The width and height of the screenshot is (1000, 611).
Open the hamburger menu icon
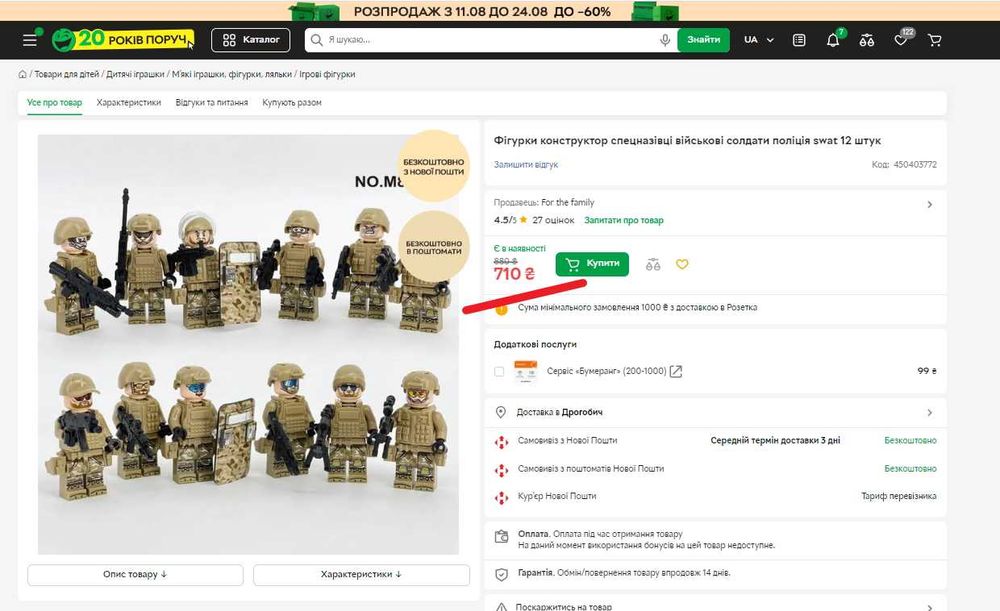30,40
